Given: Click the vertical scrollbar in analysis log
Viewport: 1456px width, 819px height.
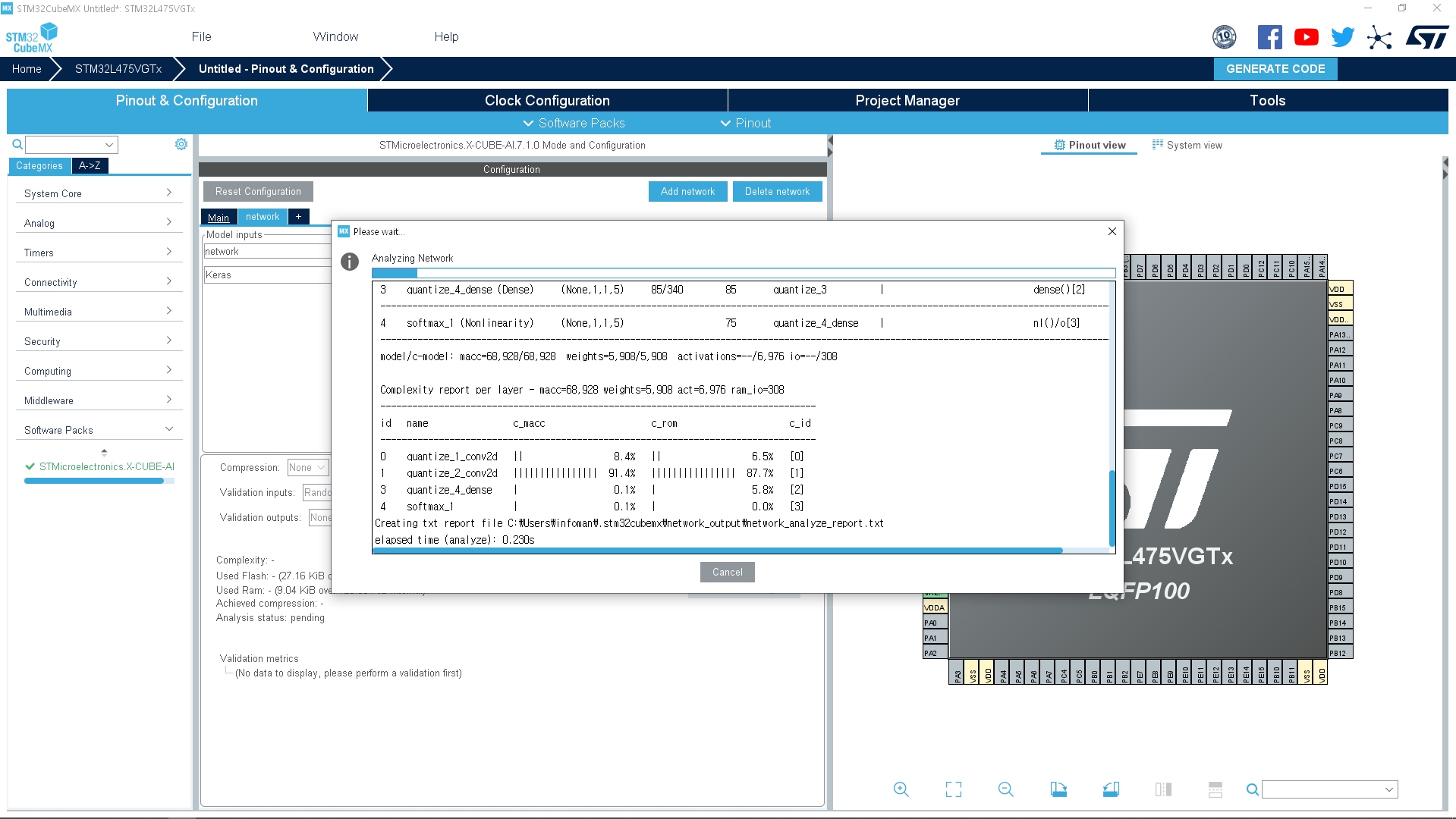Looking at the screenshot, I should 1112,507.
